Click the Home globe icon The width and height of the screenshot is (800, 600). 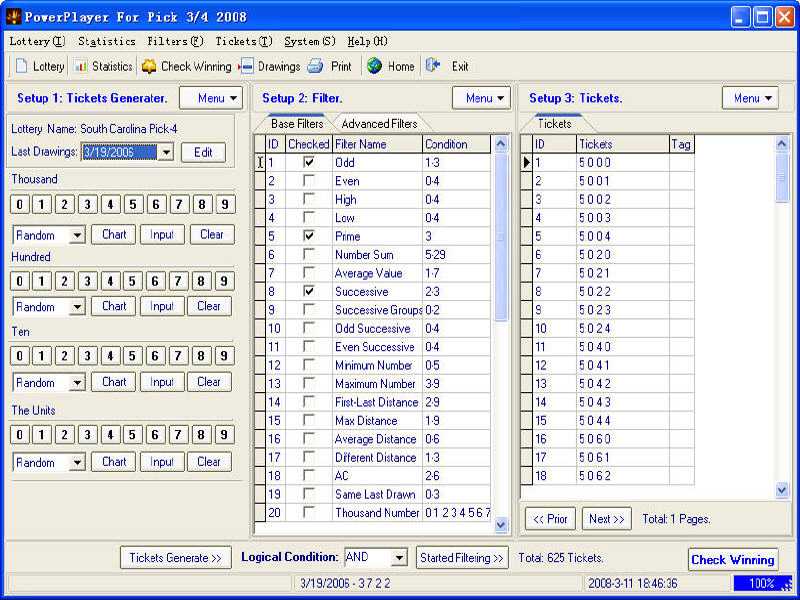374,66
